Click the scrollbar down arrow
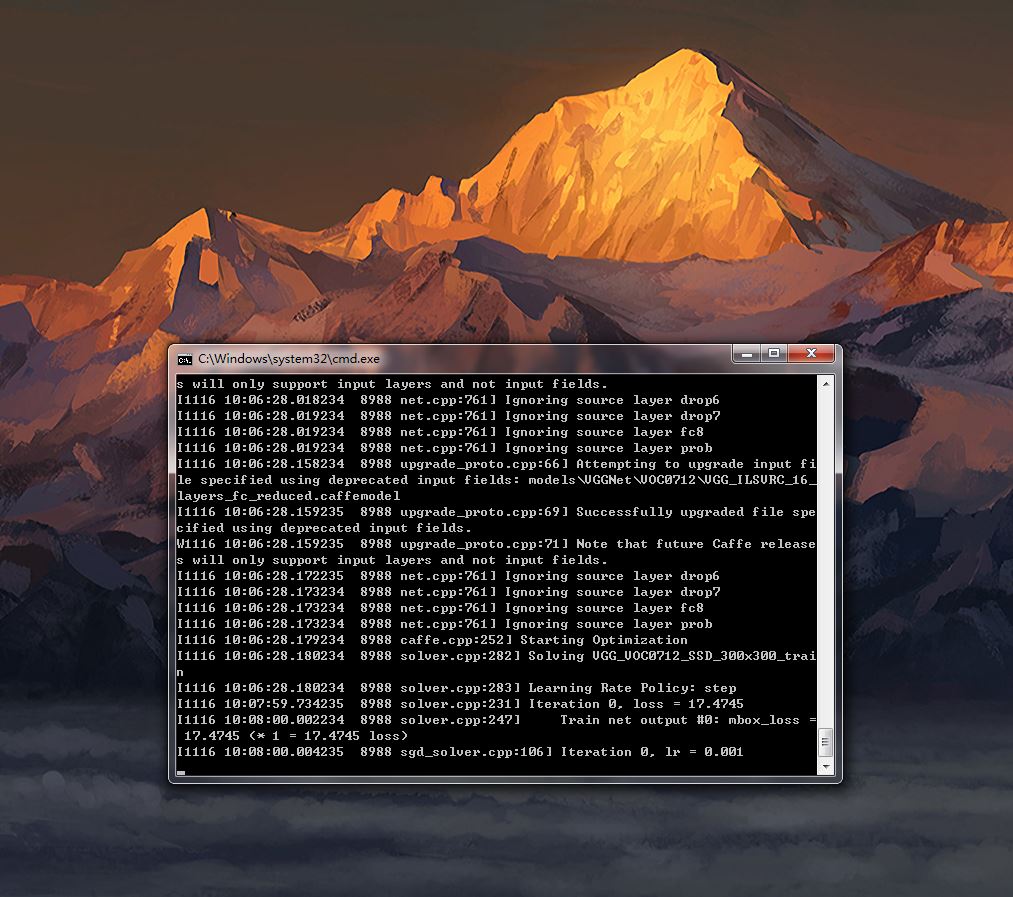 tap(826, 765)
